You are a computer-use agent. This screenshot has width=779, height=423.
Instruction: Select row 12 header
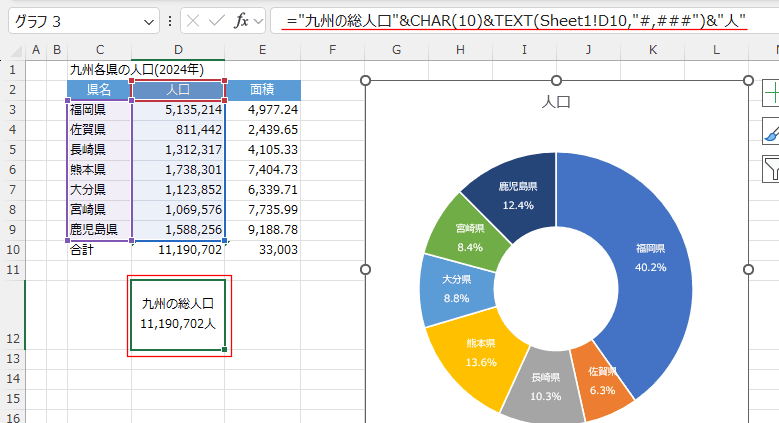[x=13, y=314]
